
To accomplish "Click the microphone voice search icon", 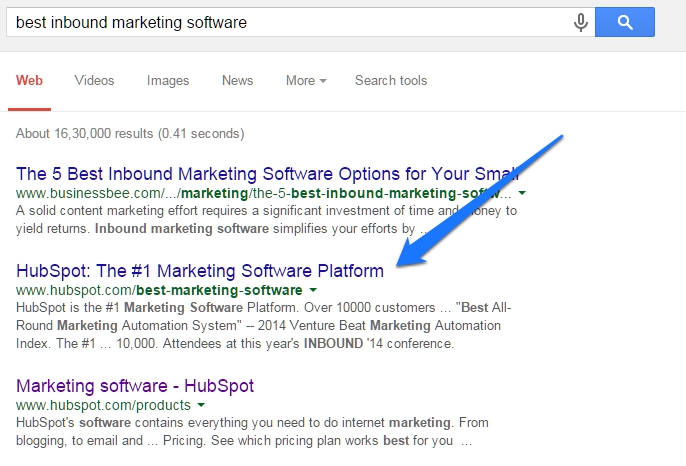I will click(581, 22).
